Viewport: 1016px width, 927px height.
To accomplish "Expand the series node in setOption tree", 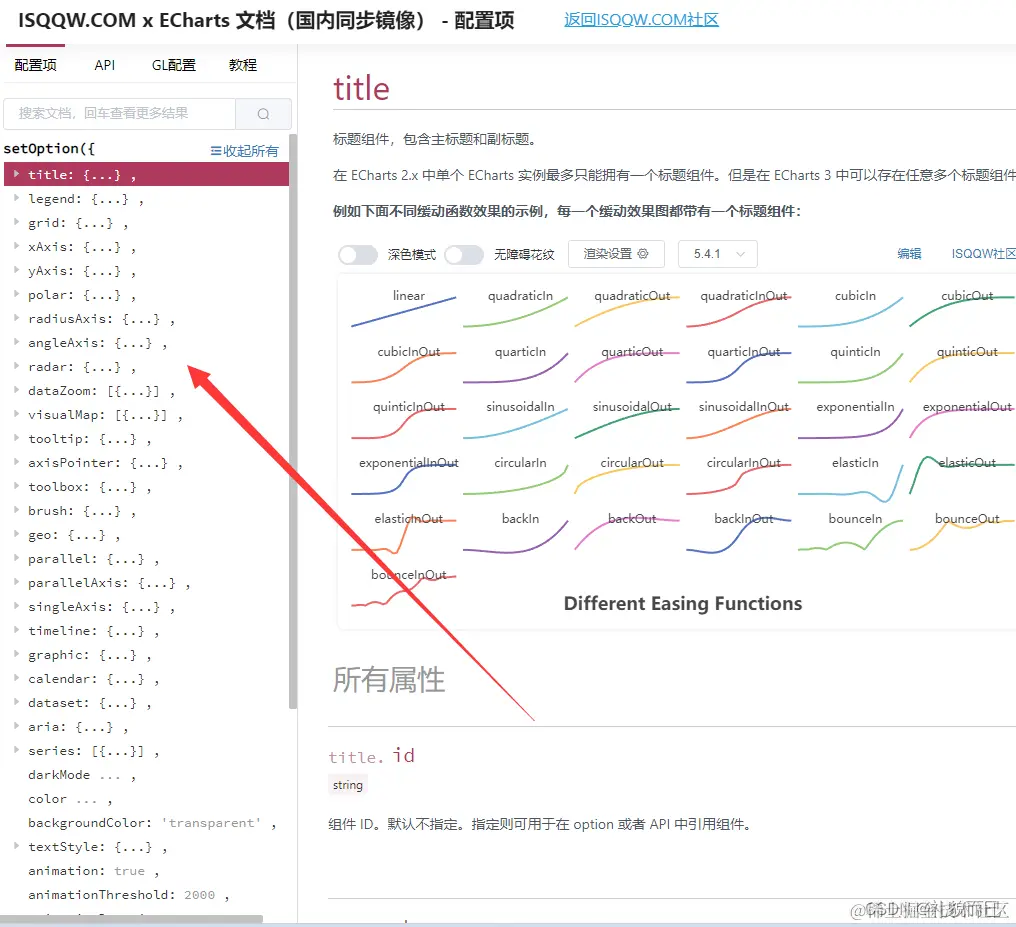I will 18,750.
